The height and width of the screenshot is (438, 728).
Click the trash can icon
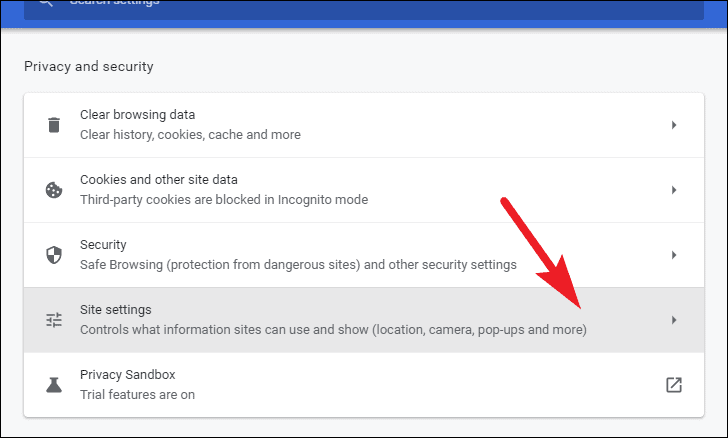(x=54, y=125)
